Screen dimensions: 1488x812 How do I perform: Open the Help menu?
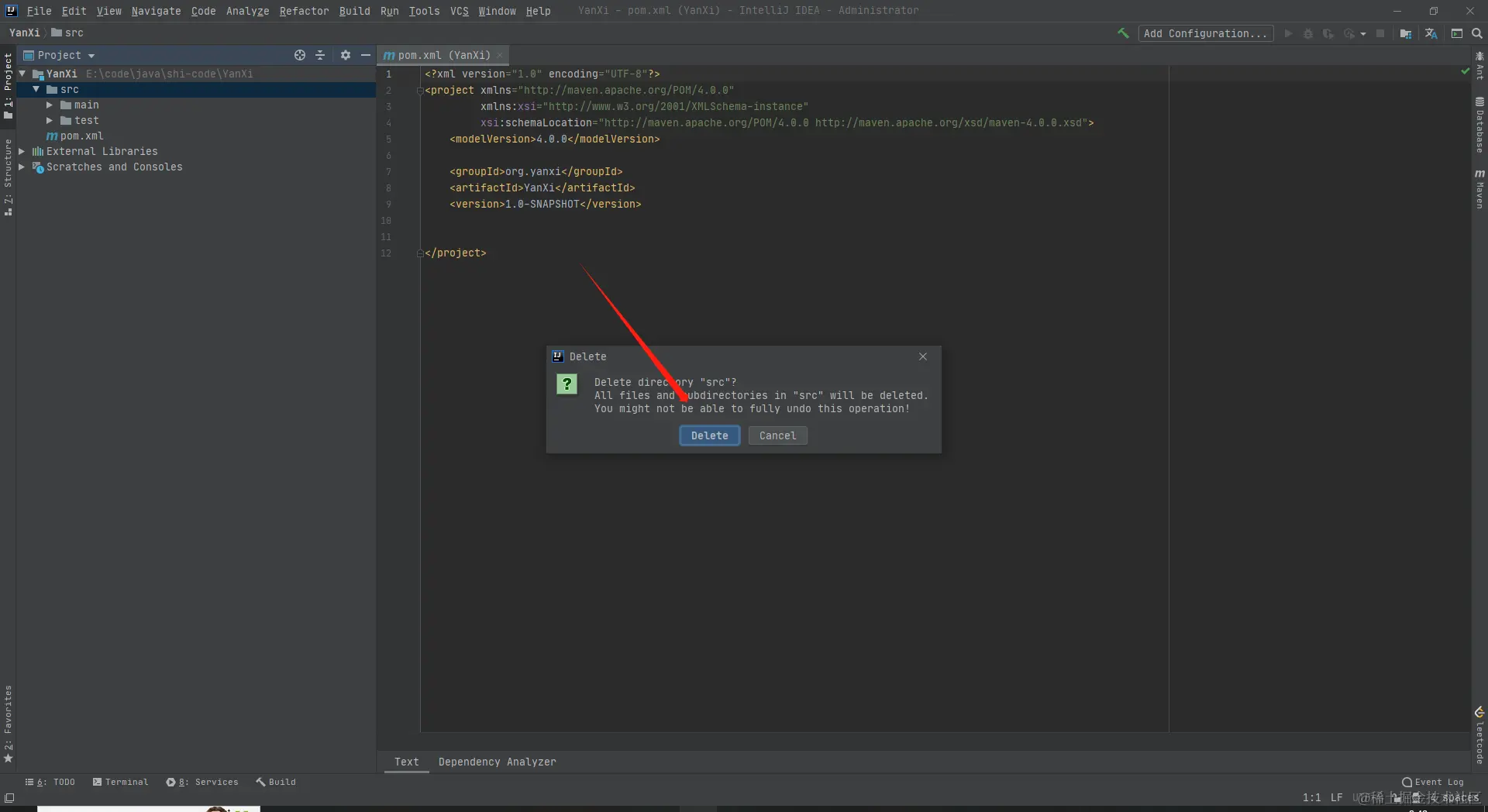[x=538, y=11]
